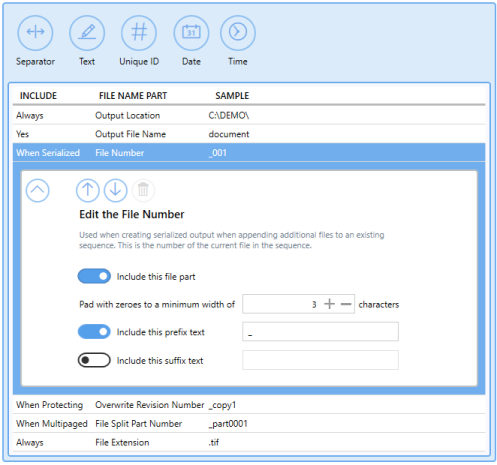Click the 'When Protecting' include cell

tap(49, 405)
